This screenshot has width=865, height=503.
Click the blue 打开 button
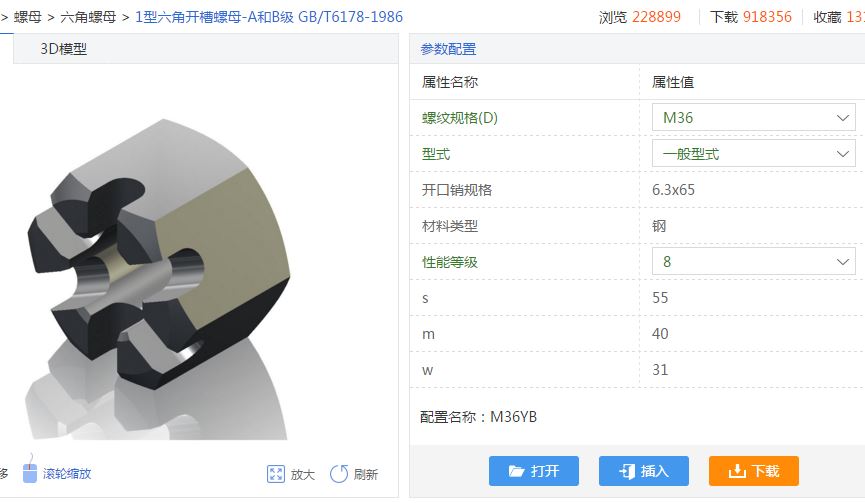(533, 471)
